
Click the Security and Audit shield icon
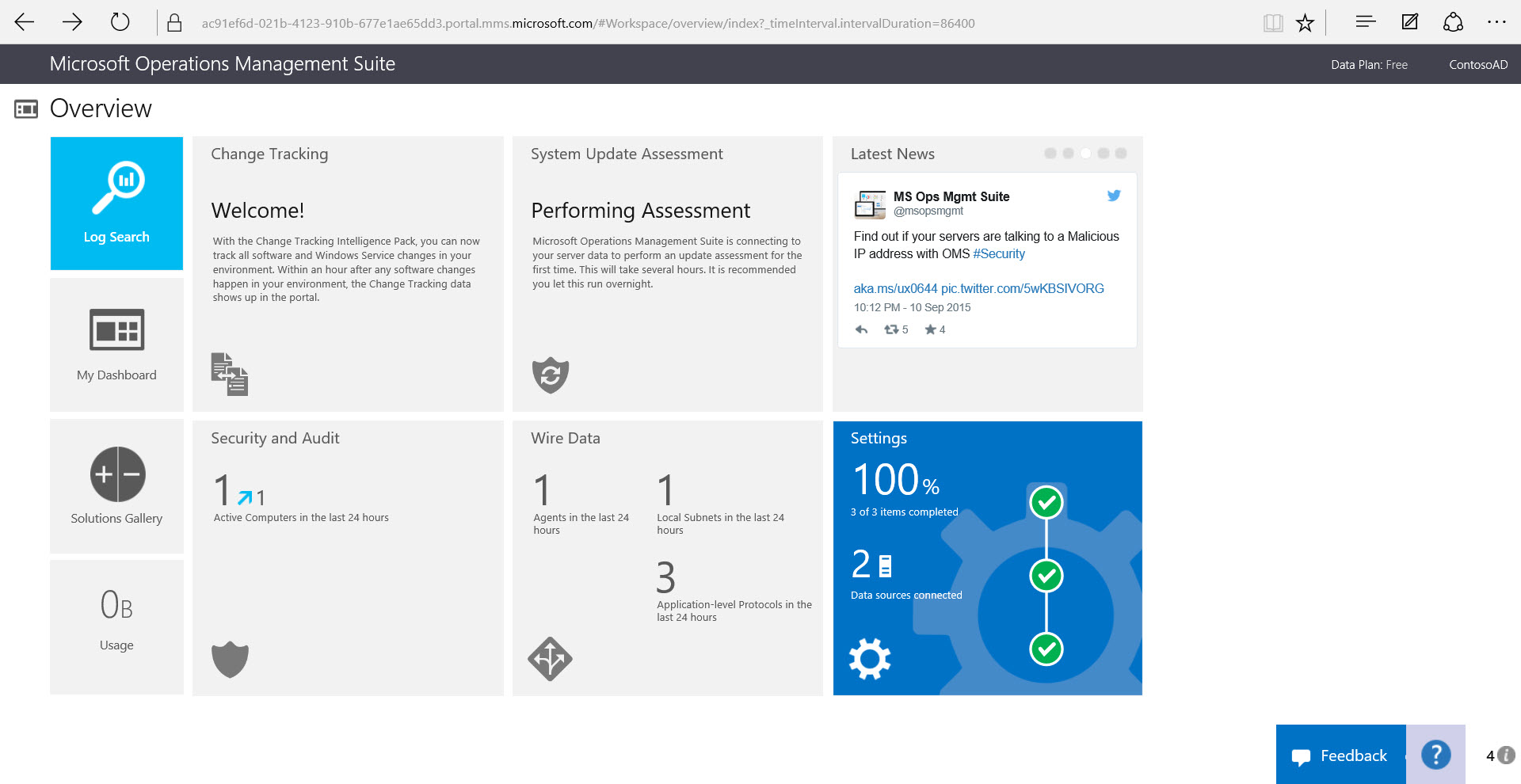coord(231,659)
